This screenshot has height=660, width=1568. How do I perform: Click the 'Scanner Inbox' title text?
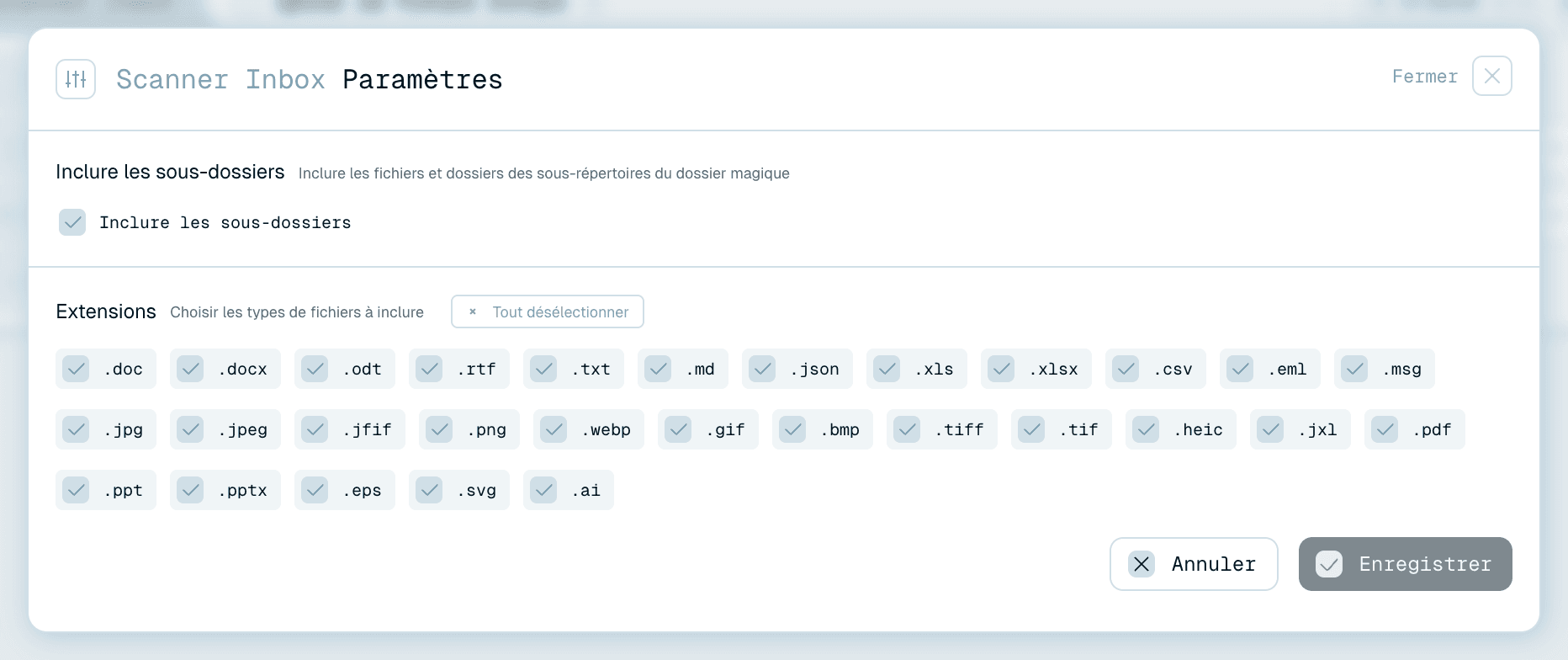pyautogui.click(x=220, y=79)
